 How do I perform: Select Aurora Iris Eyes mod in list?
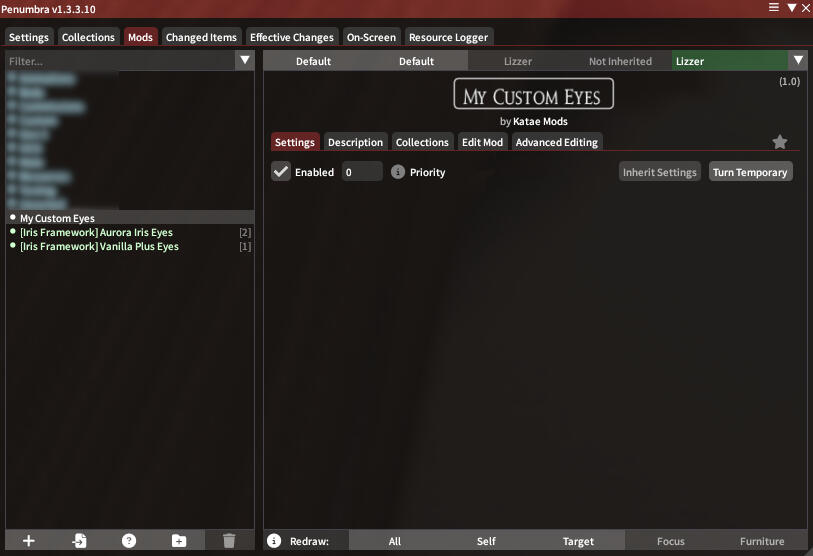click(x=96, y=232)
